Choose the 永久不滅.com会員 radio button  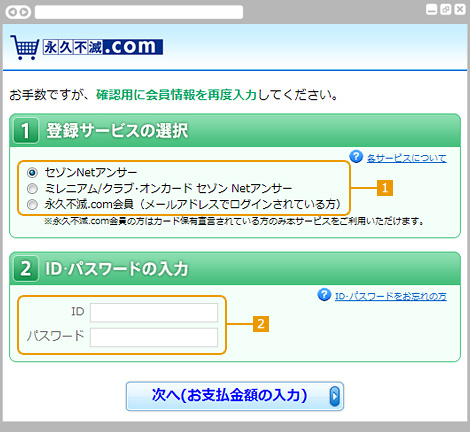(32, 204)
